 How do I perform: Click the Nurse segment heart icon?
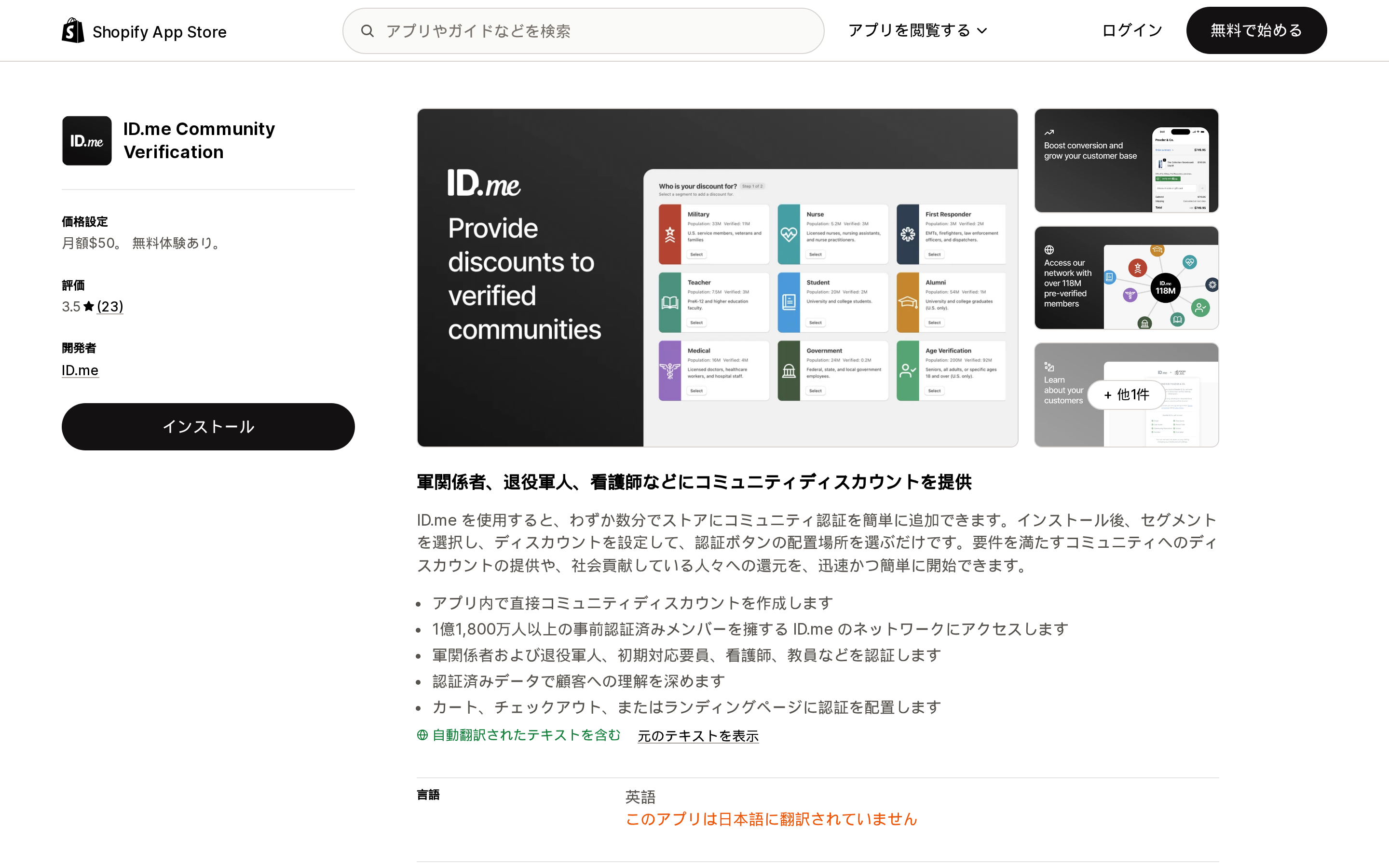[789, 234]
